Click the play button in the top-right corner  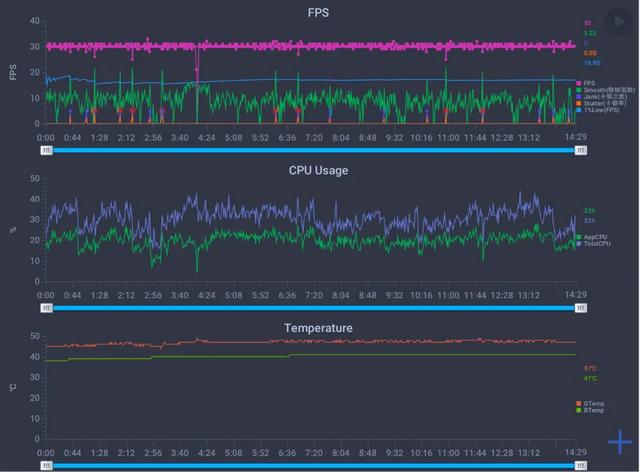tap(619, 21)
